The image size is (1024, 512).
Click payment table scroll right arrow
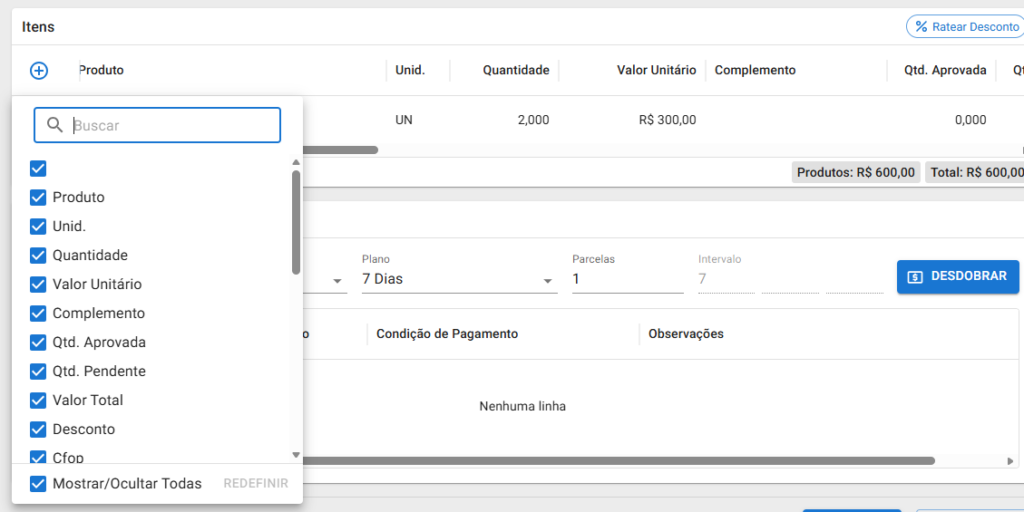tap(1010, 461)
